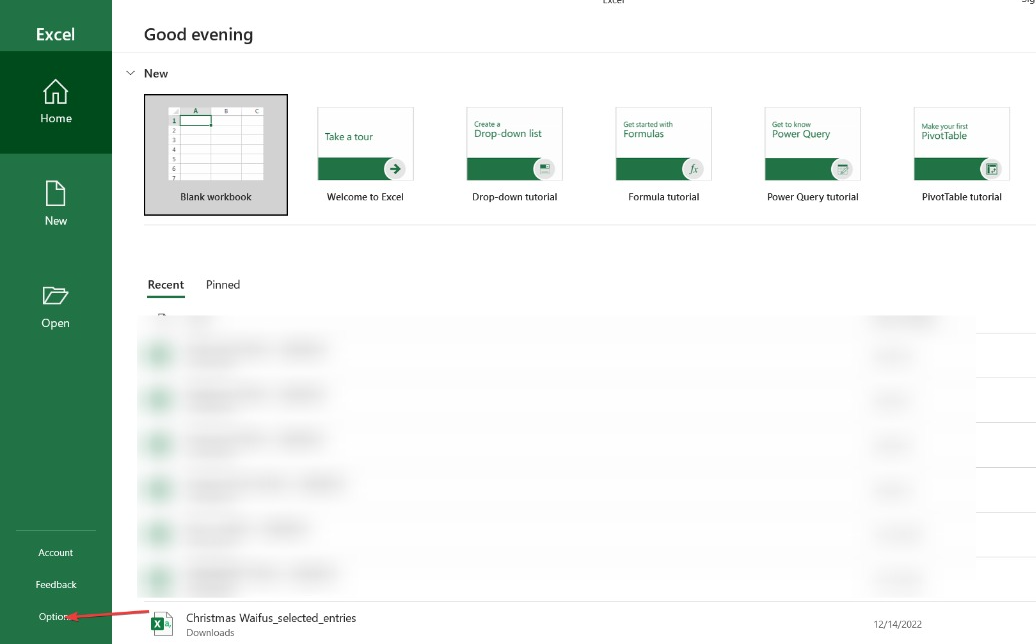The height and width of the screenshot is (644, 1036).
Task: Click the Open folder icon in the sidebar
Action: pyautogui.click(x=56, y=303)
